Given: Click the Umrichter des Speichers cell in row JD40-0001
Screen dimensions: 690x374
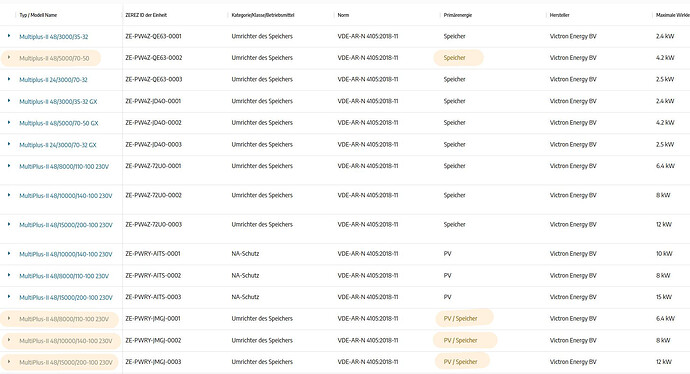Looking at the screenshot, I should point(262,101).
